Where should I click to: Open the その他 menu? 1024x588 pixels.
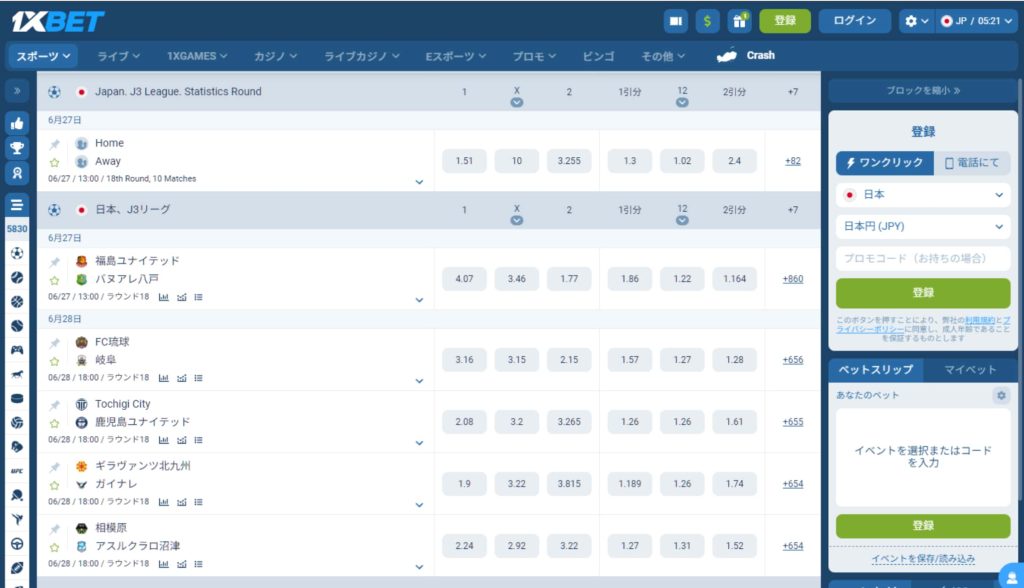pyautogui.click(x=663, y=56)
